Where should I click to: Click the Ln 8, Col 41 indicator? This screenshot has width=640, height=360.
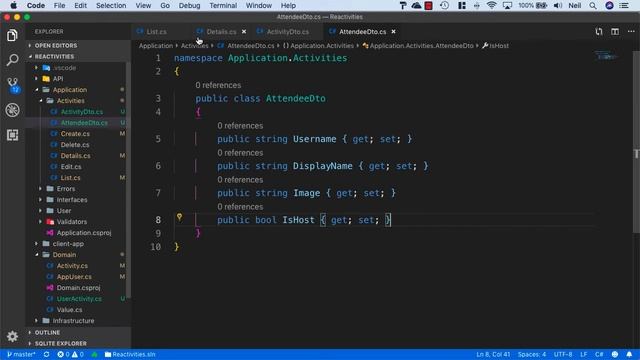tap(493, 354)
